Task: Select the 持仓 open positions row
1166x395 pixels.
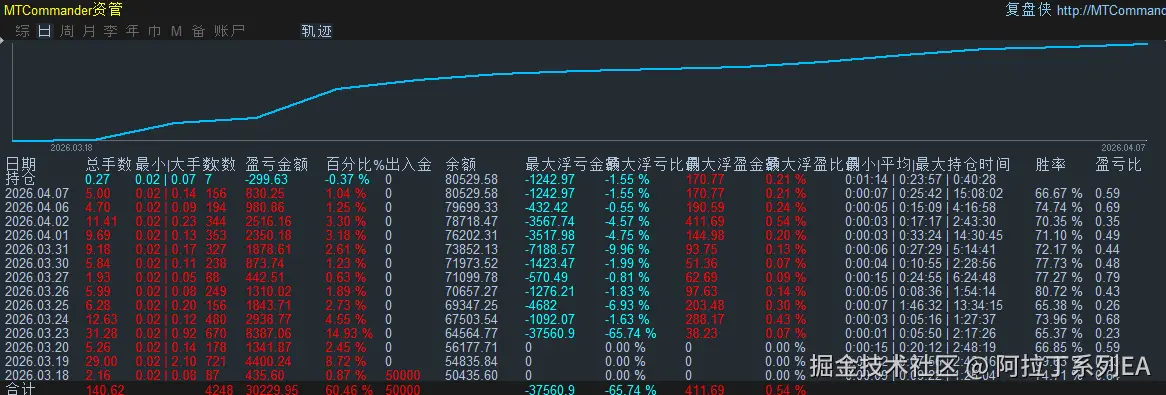Action: 582,179
